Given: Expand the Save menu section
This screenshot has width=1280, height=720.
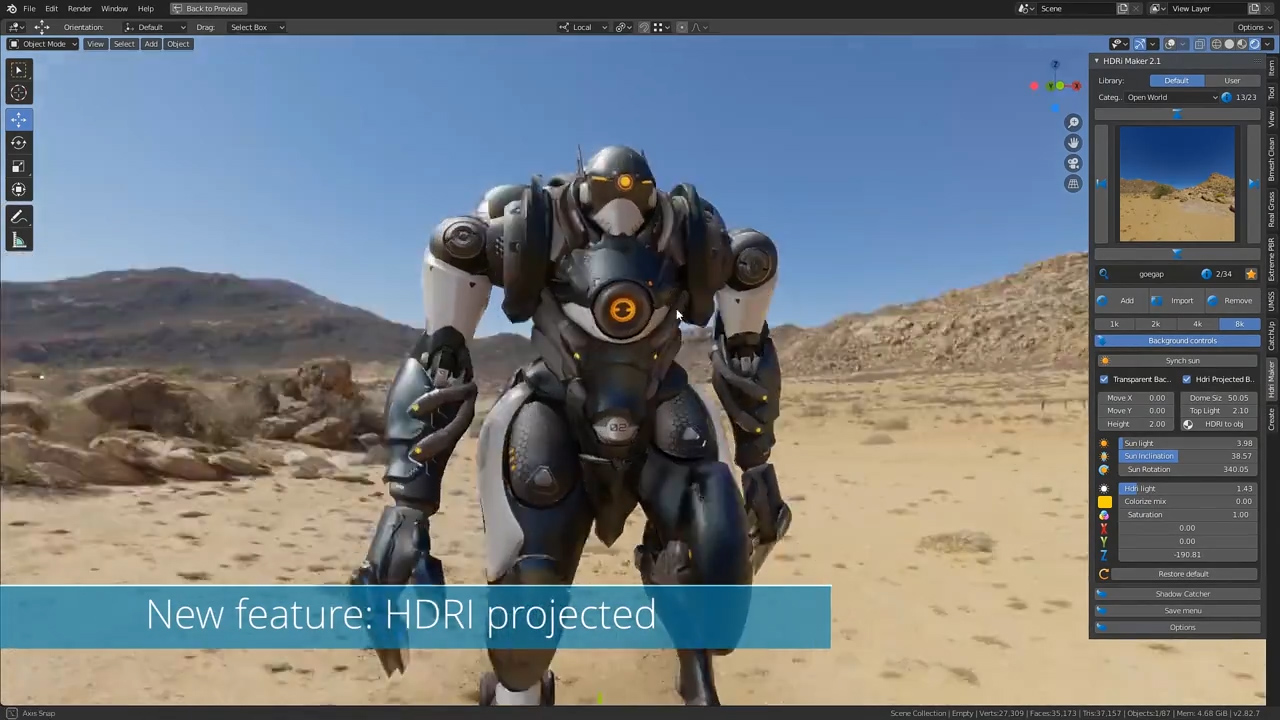Looking at the screenshot, I should point(1178,611).
